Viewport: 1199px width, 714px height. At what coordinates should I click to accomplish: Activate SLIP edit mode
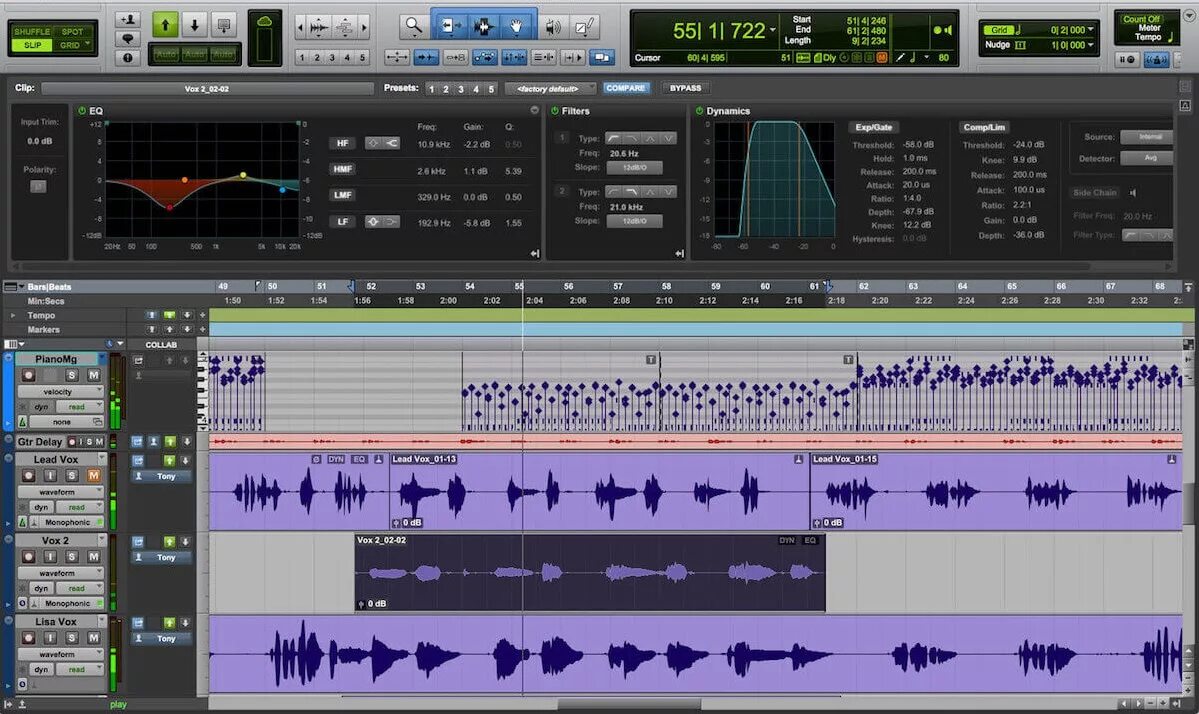[x=32, y=45]
